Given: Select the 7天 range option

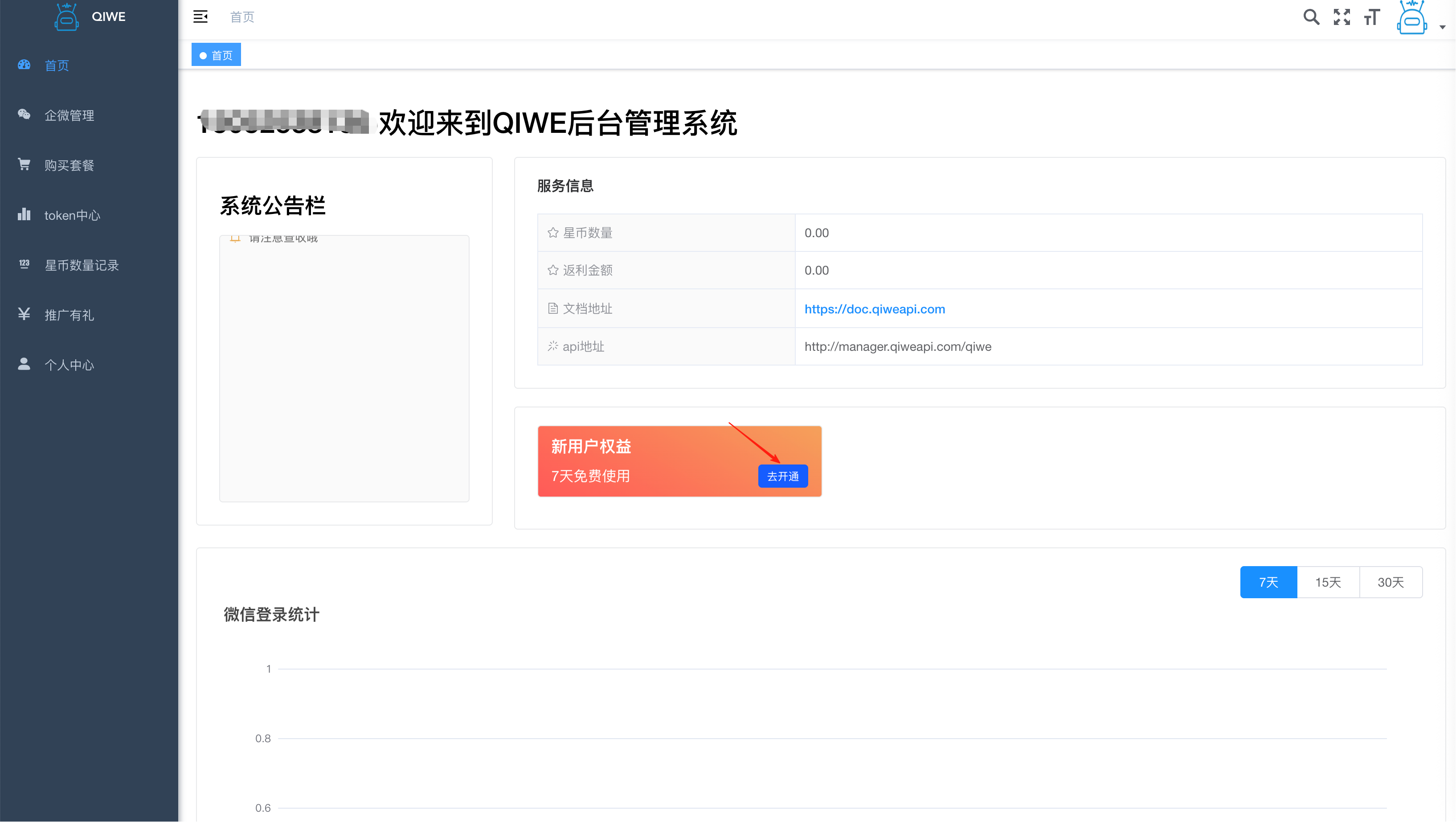Looking at the screenshot, I should coord(1268,582).
